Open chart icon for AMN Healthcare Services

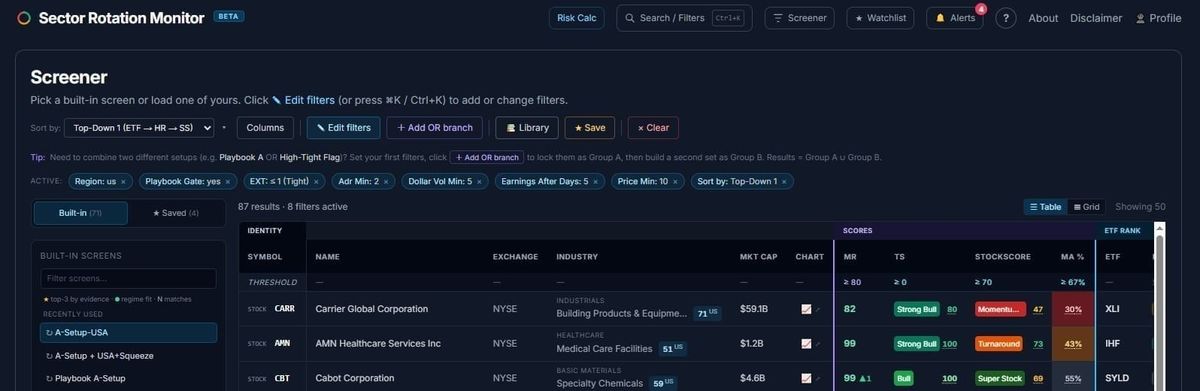click(x=806, y=344)
